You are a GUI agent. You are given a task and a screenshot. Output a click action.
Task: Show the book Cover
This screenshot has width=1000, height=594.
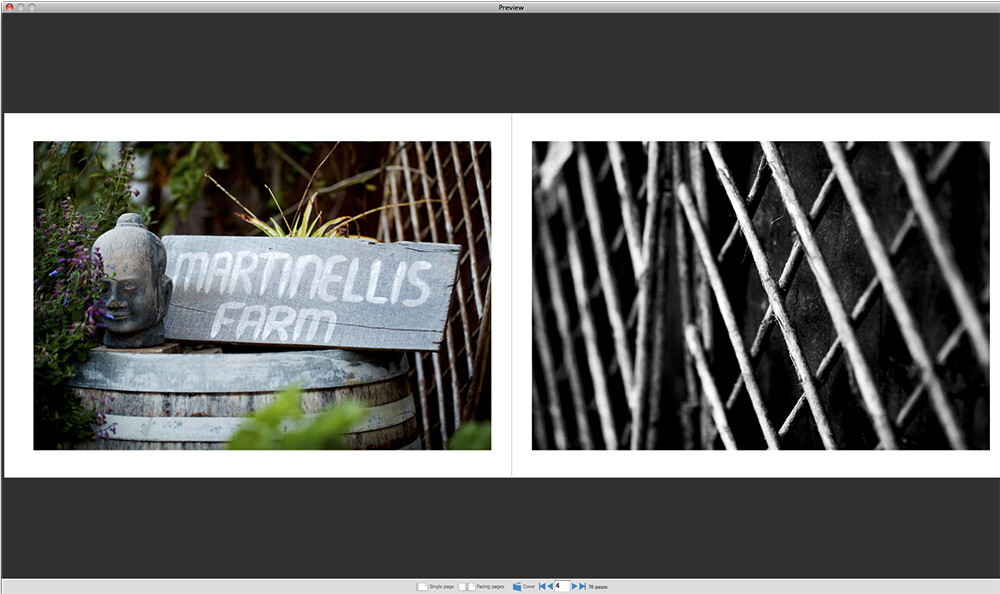[x=524, y=586]
